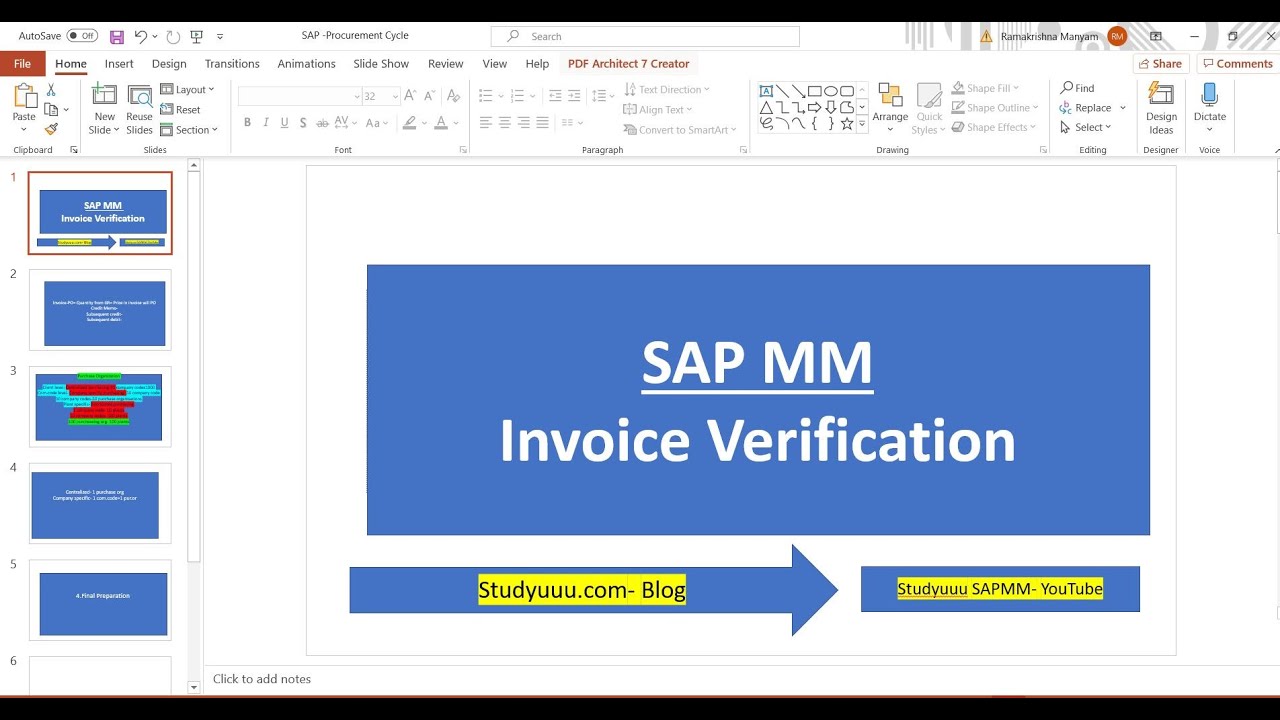Expand the shapes gallery
The width and height of the screenshot is (1280, 720).
coord(862,124)
